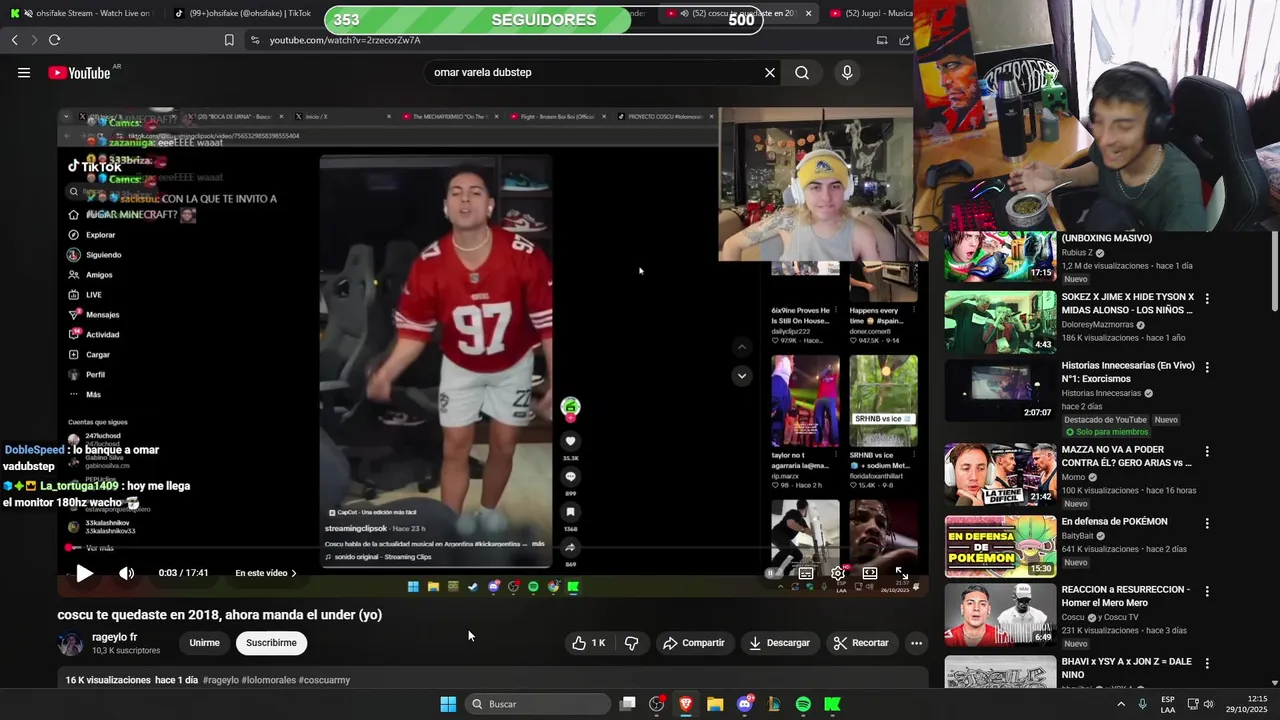Viewport: 1280px width, 720px height.
Task: Open options for En defensa de POKÉMON
Action: (1207, 523)
